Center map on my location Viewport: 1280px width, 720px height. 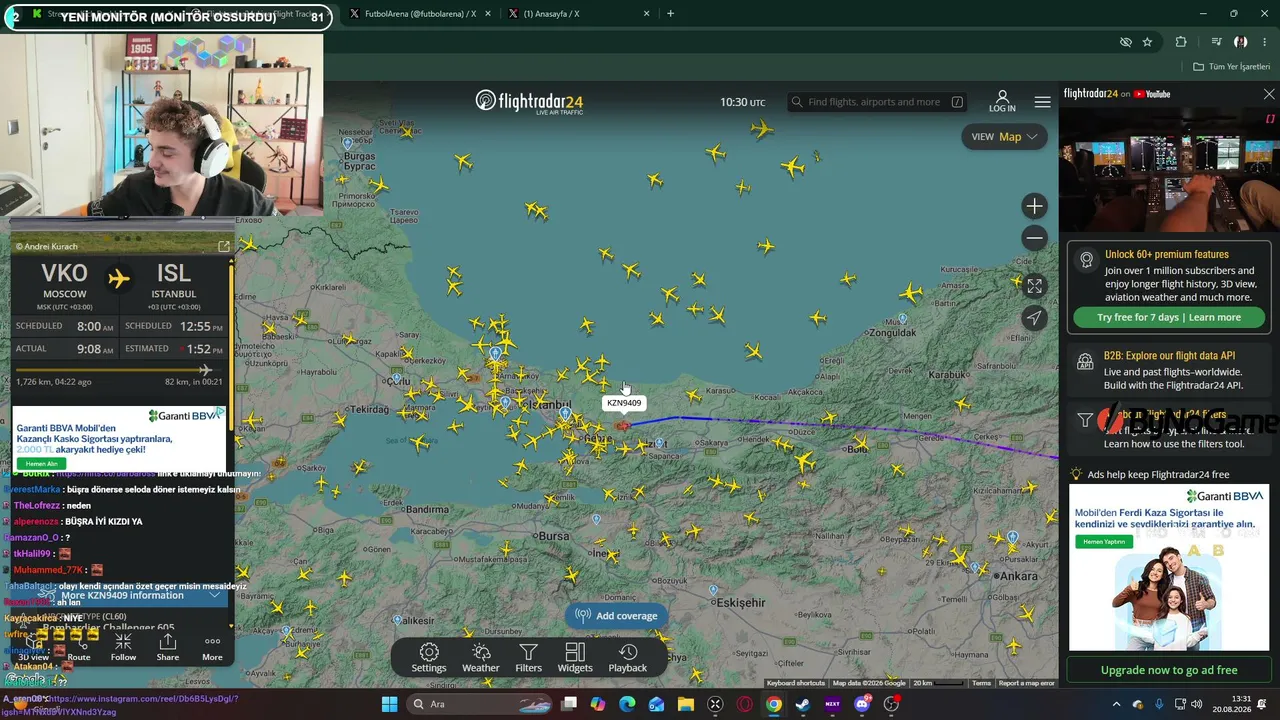coord(1035,318)
